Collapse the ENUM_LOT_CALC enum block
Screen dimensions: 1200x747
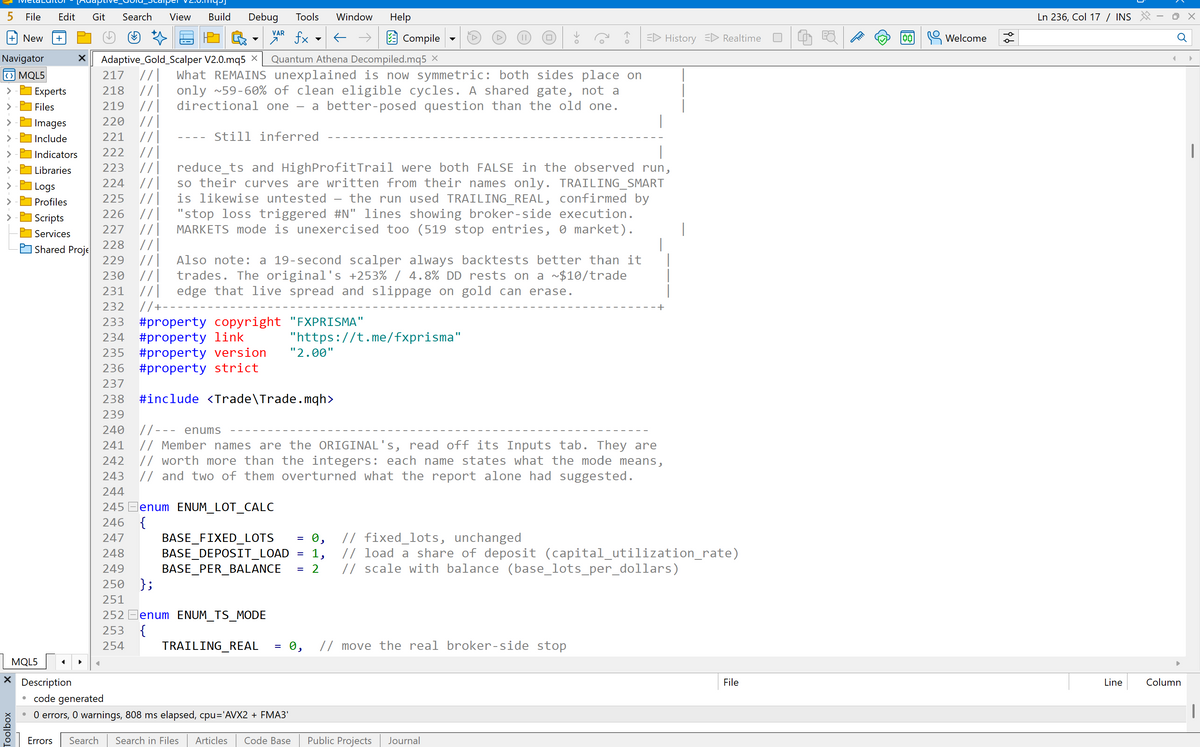tap(134, 508)
